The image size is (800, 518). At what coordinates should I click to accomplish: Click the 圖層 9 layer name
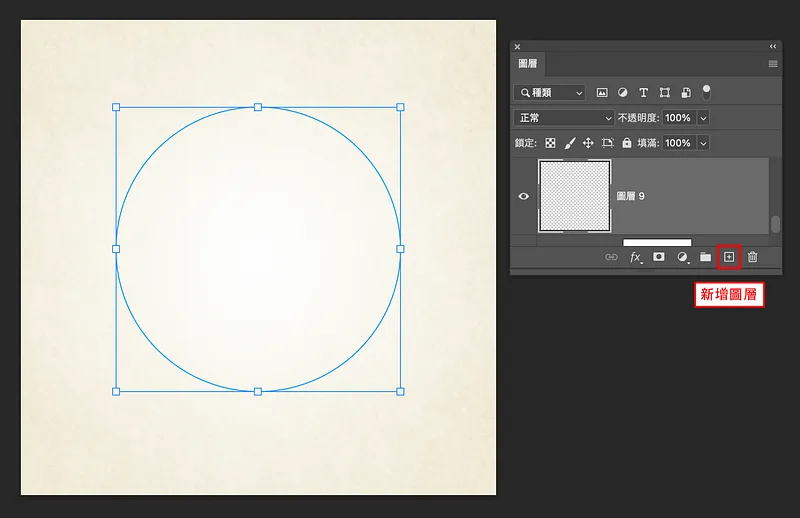tap(631, 196)
